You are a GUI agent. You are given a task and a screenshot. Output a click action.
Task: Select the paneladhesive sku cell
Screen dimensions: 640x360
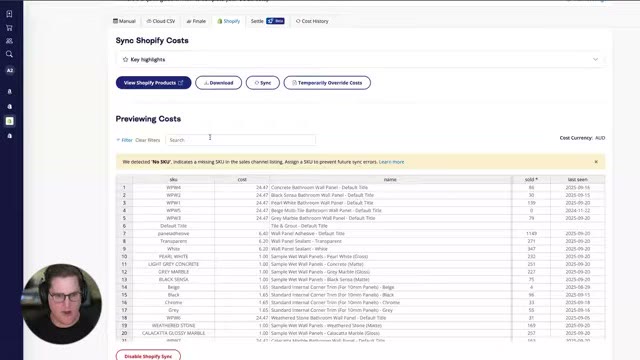[173, 233]
